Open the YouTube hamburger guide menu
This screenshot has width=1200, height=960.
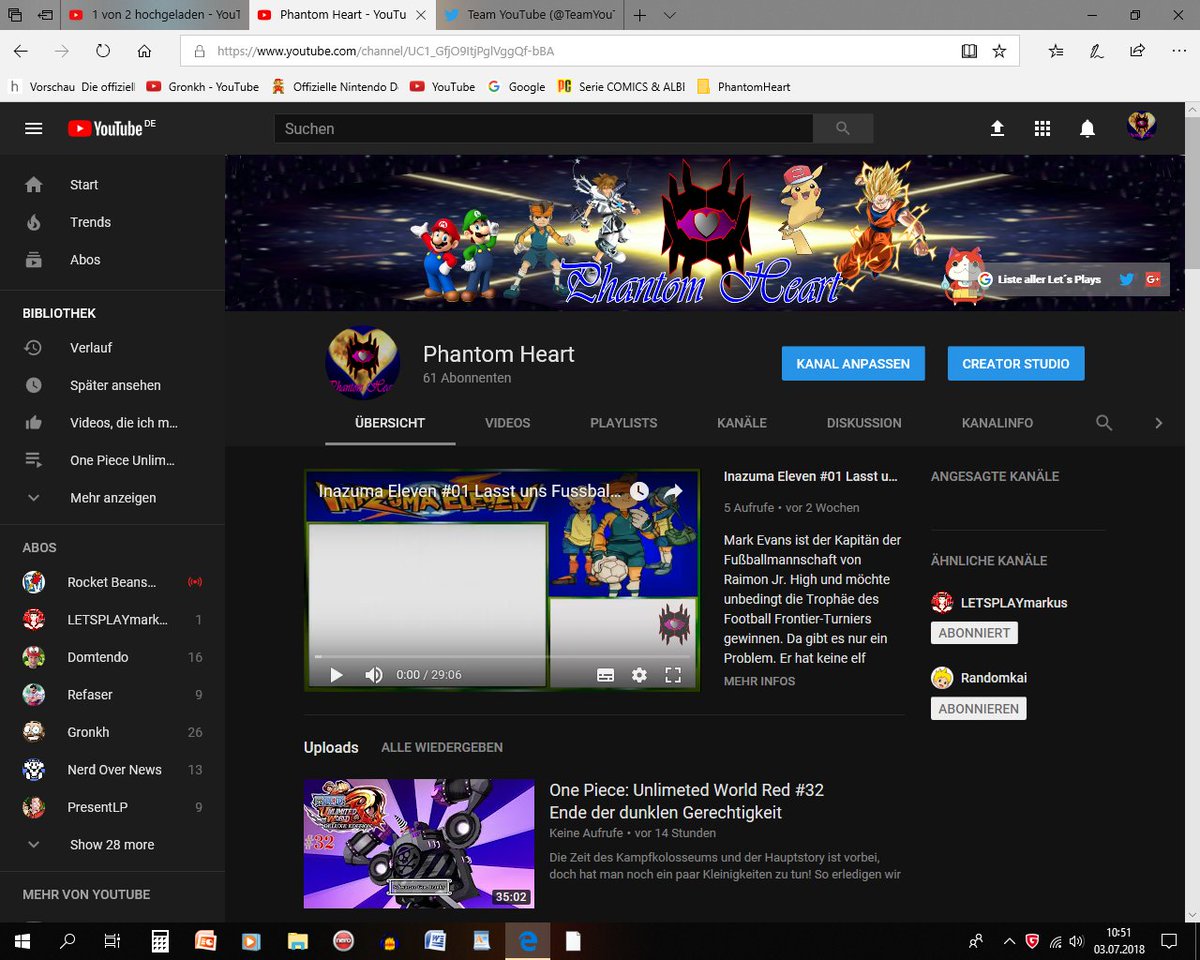tap(34, 128)
